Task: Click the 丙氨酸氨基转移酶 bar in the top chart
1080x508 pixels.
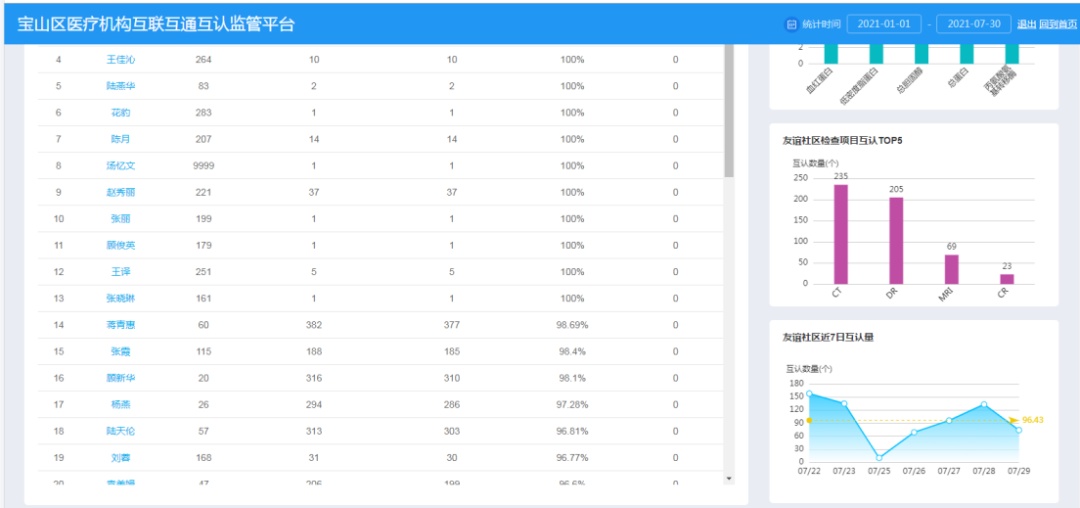Action: pyautogui.click(x=1012, y=54)
